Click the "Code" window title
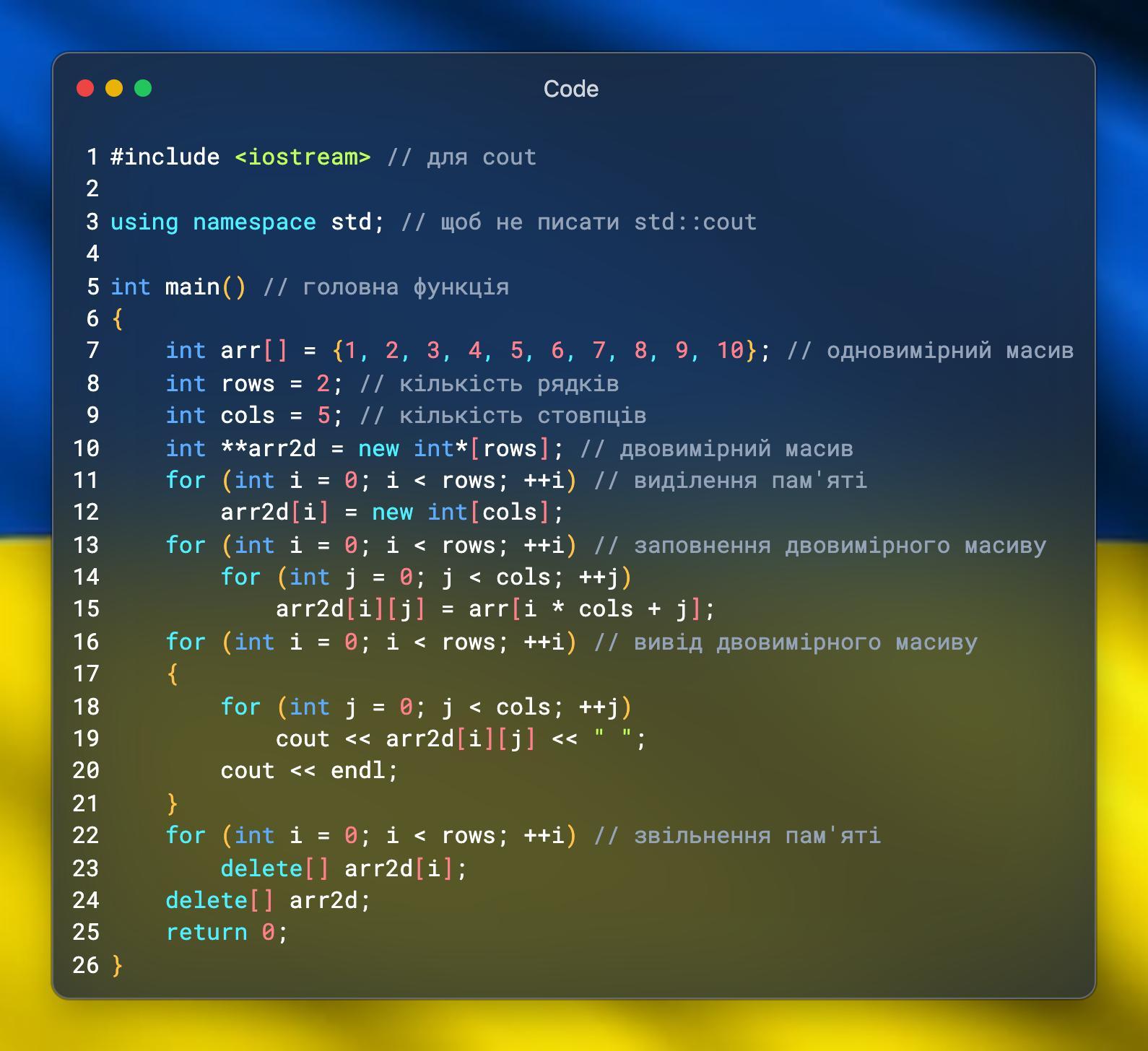The width and height of the screenshot is (1148, 1051). [x=570, y=89]
